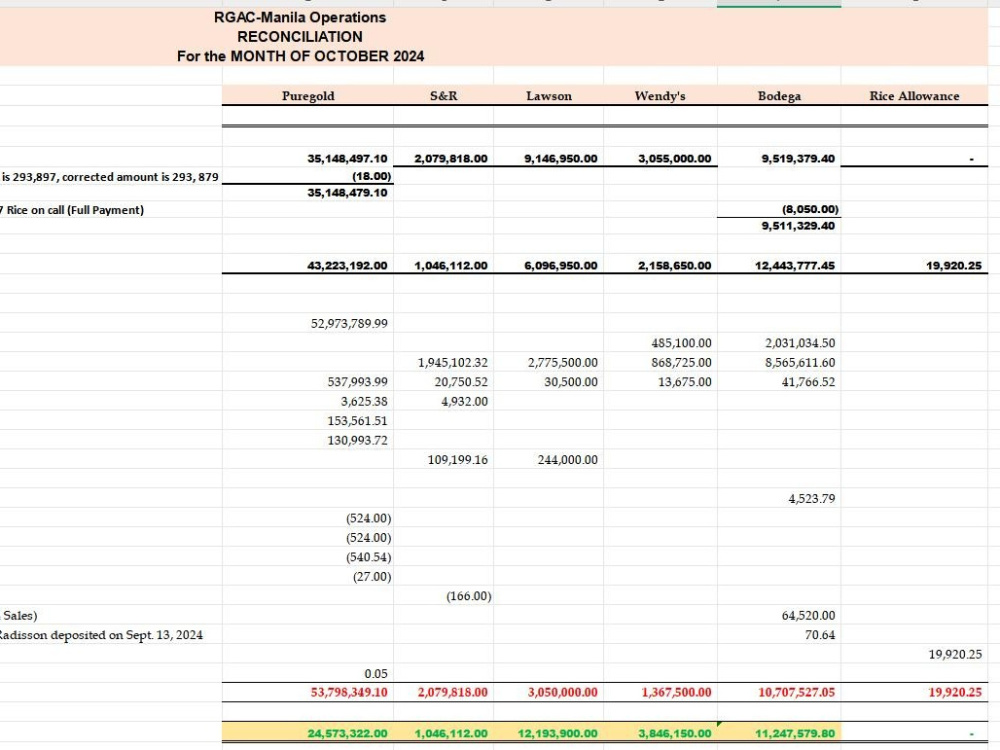Click the (18.00) adjustment cell
Screen dimensions: 1000x750
pyautogui.click(x=372, y=177)
